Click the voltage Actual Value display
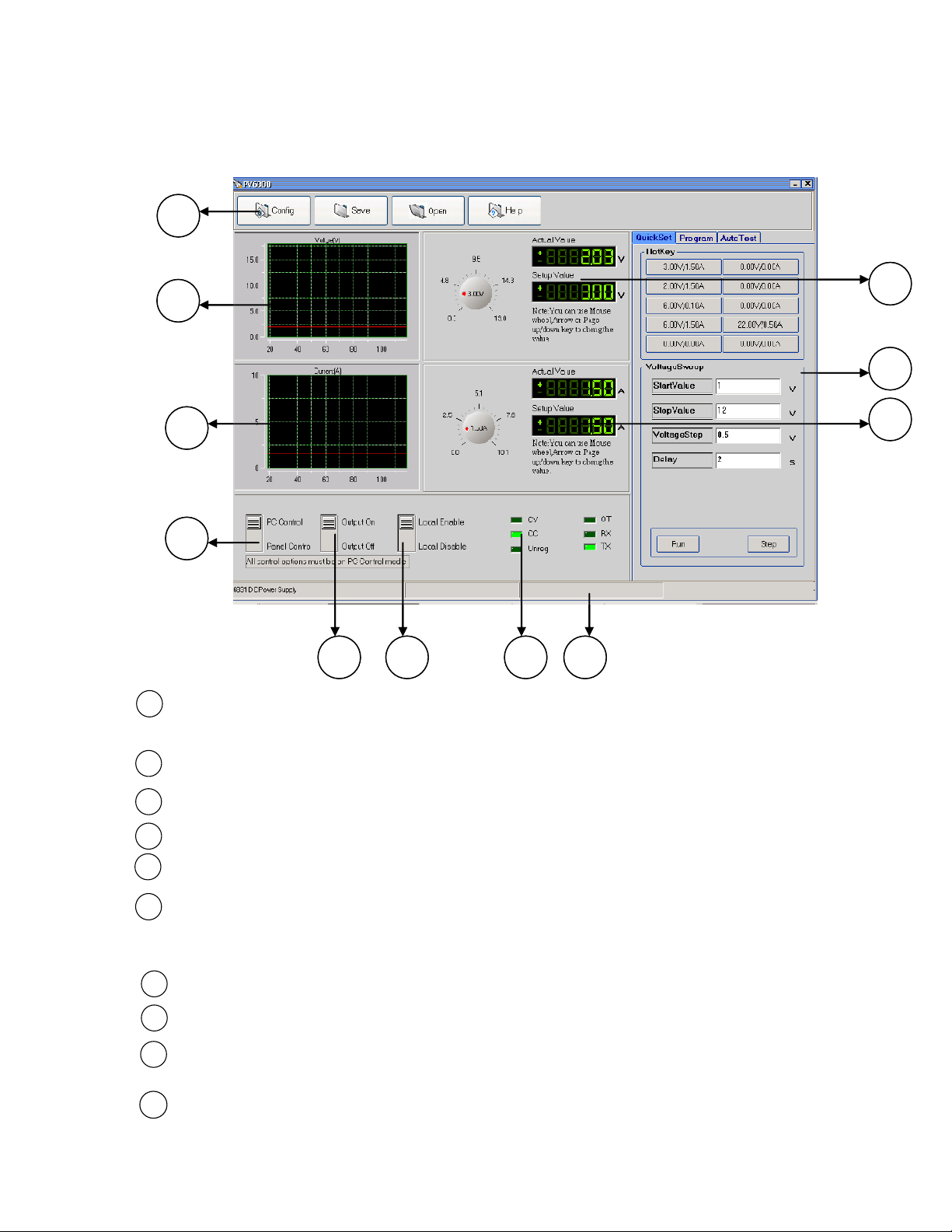 pyautogui.click(x=574, y=257)
